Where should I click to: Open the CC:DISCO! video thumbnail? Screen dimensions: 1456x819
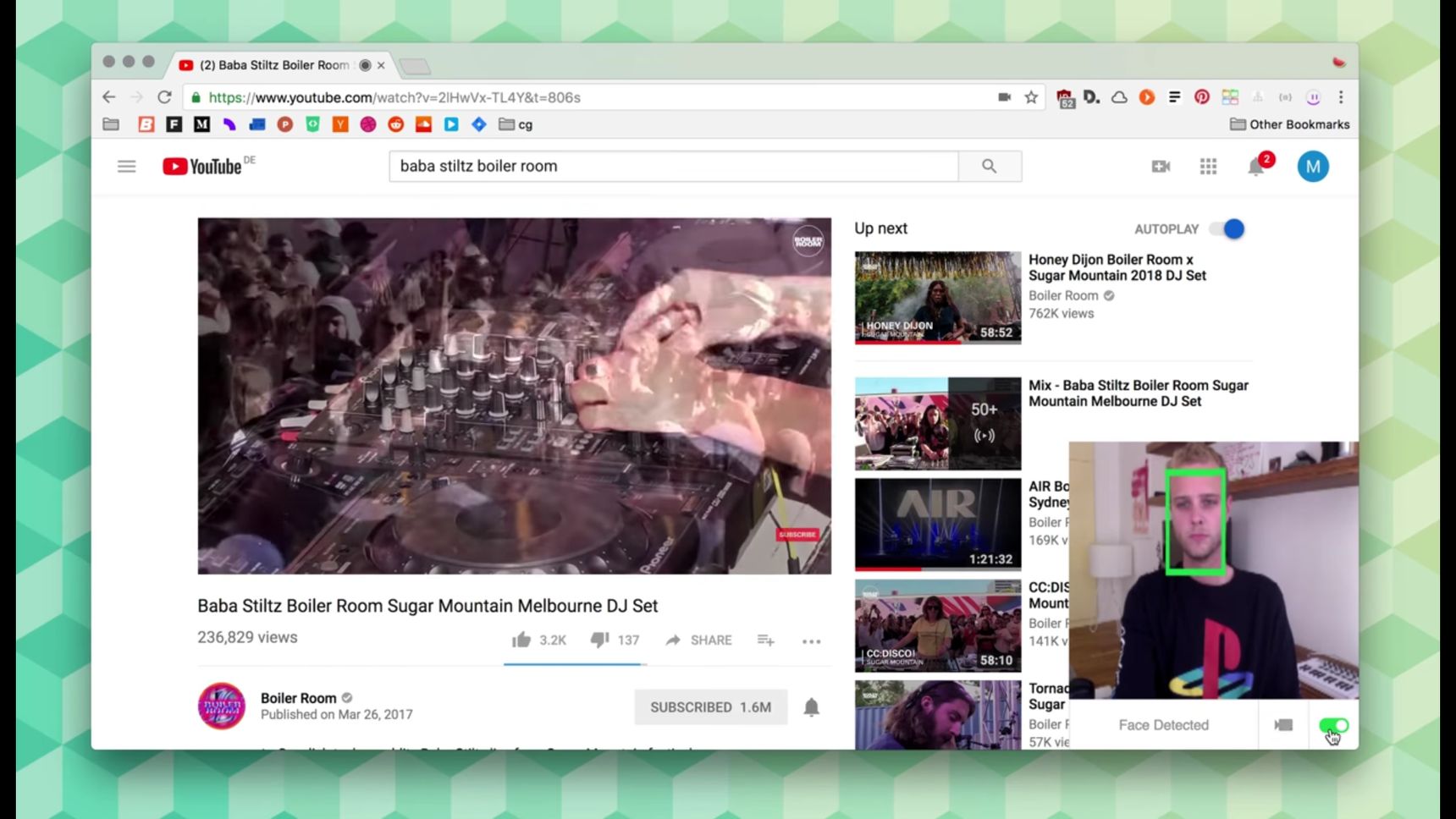938,625
